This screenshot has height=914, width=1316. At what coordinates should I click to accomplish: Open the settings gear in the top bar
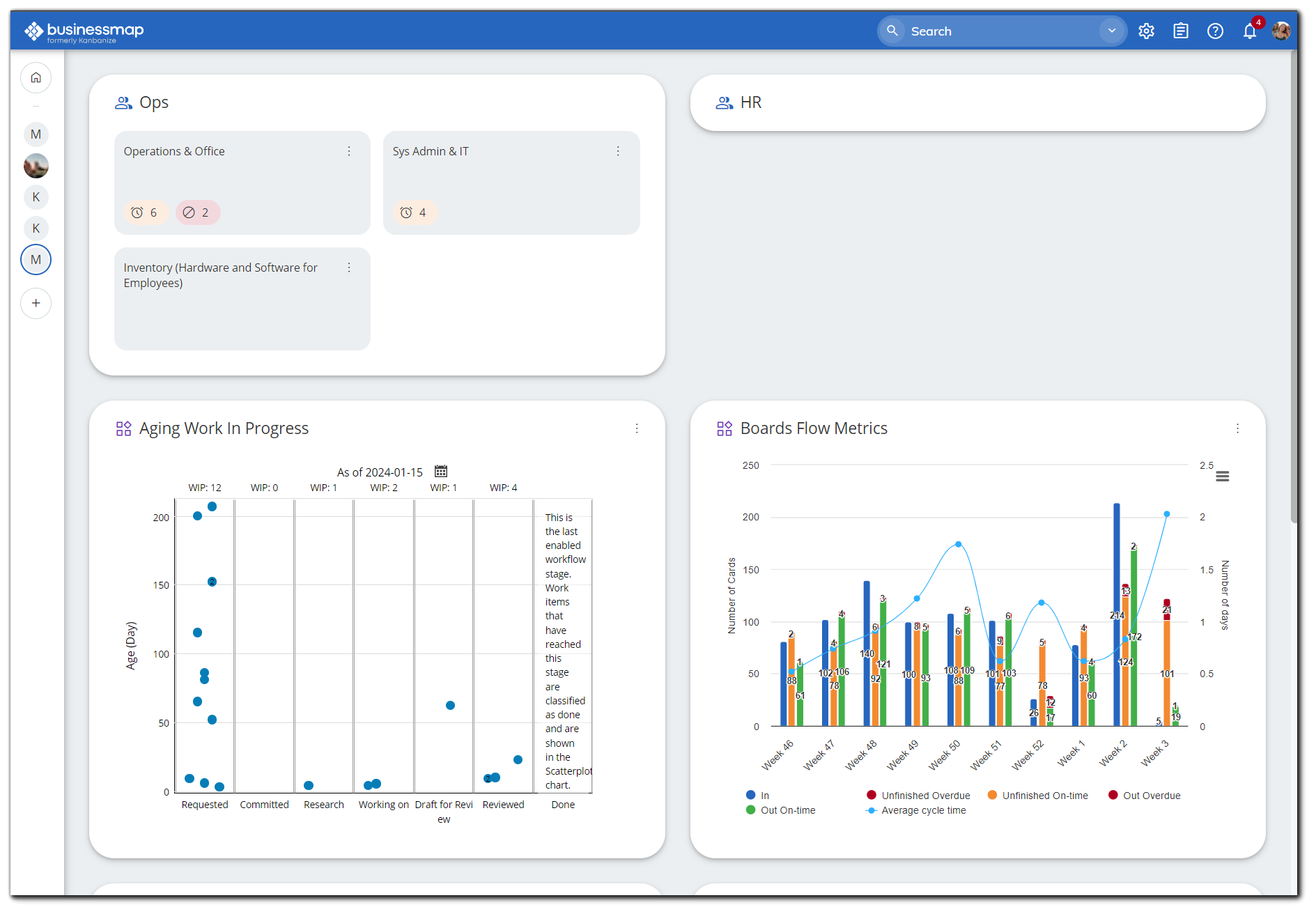click(1146, 31)
